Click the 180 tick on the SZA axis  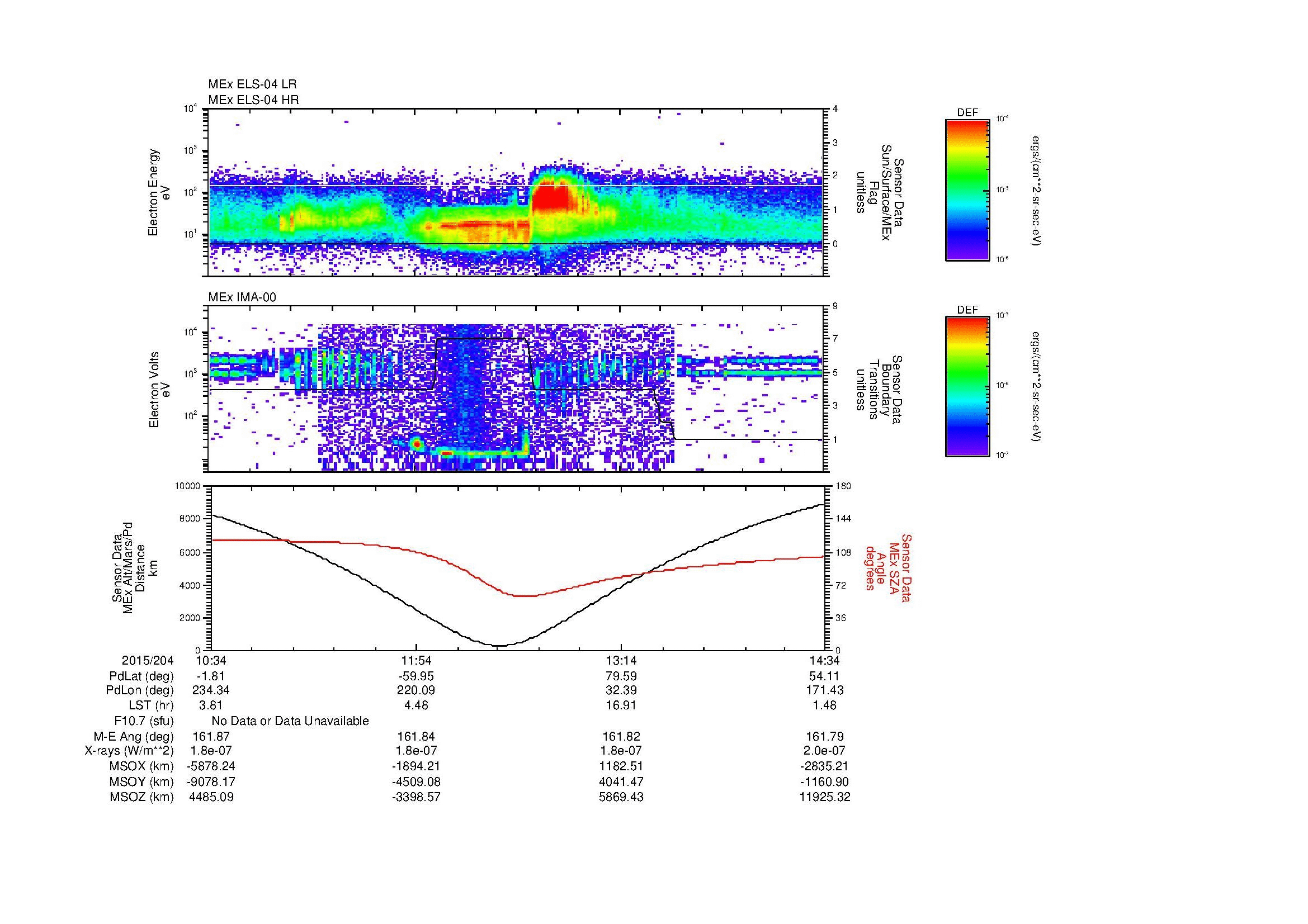[842, 486]
